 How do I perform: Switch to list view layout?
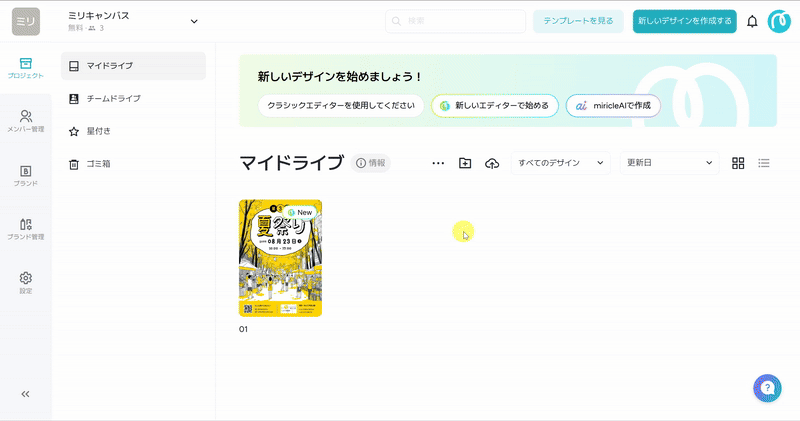(x=764, y=163)
